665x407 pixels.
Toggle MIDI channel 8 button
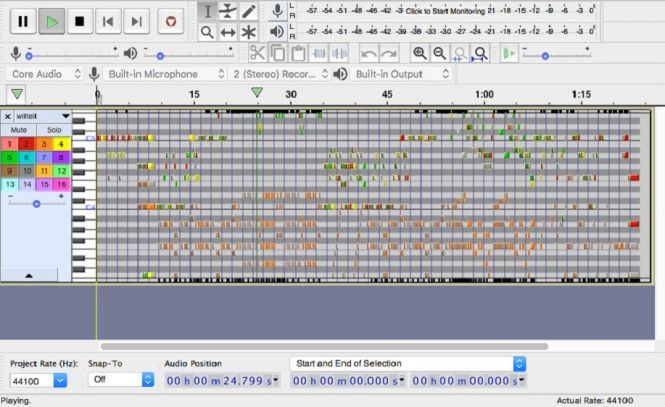click(61, 158)
